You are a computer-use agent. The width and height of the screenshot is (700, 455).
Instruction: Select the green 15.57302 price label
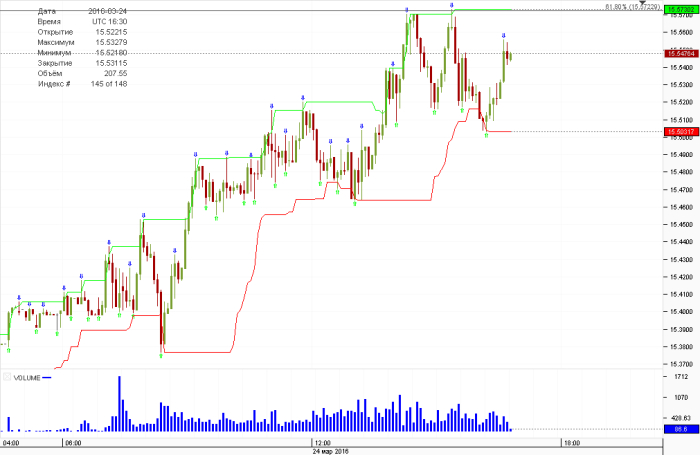point(681,9)
